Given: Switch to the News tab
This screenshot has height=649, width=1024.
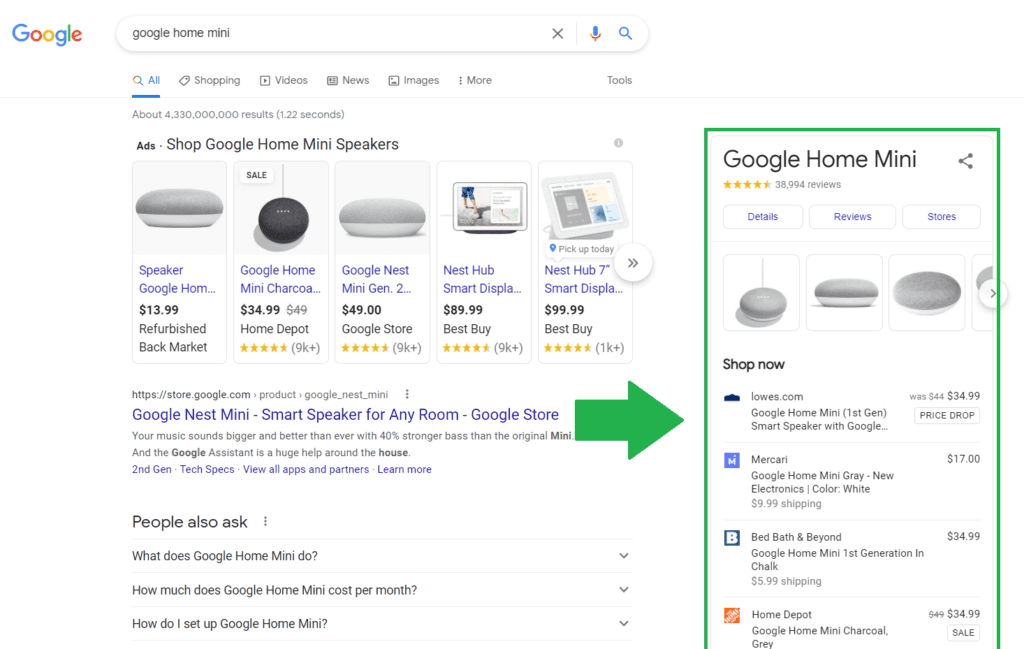Looking at the screenshot, I should (348, 80).
